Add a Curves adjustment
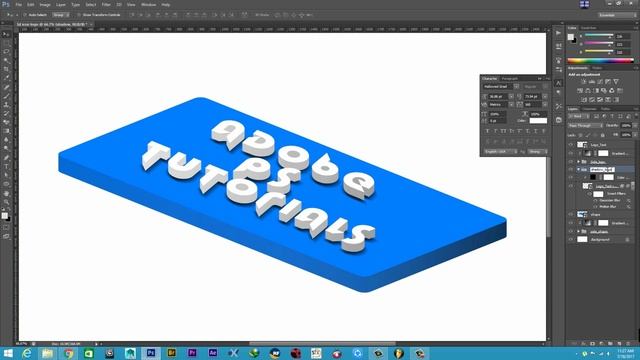 pyautogui.click(x=600, y=82)
